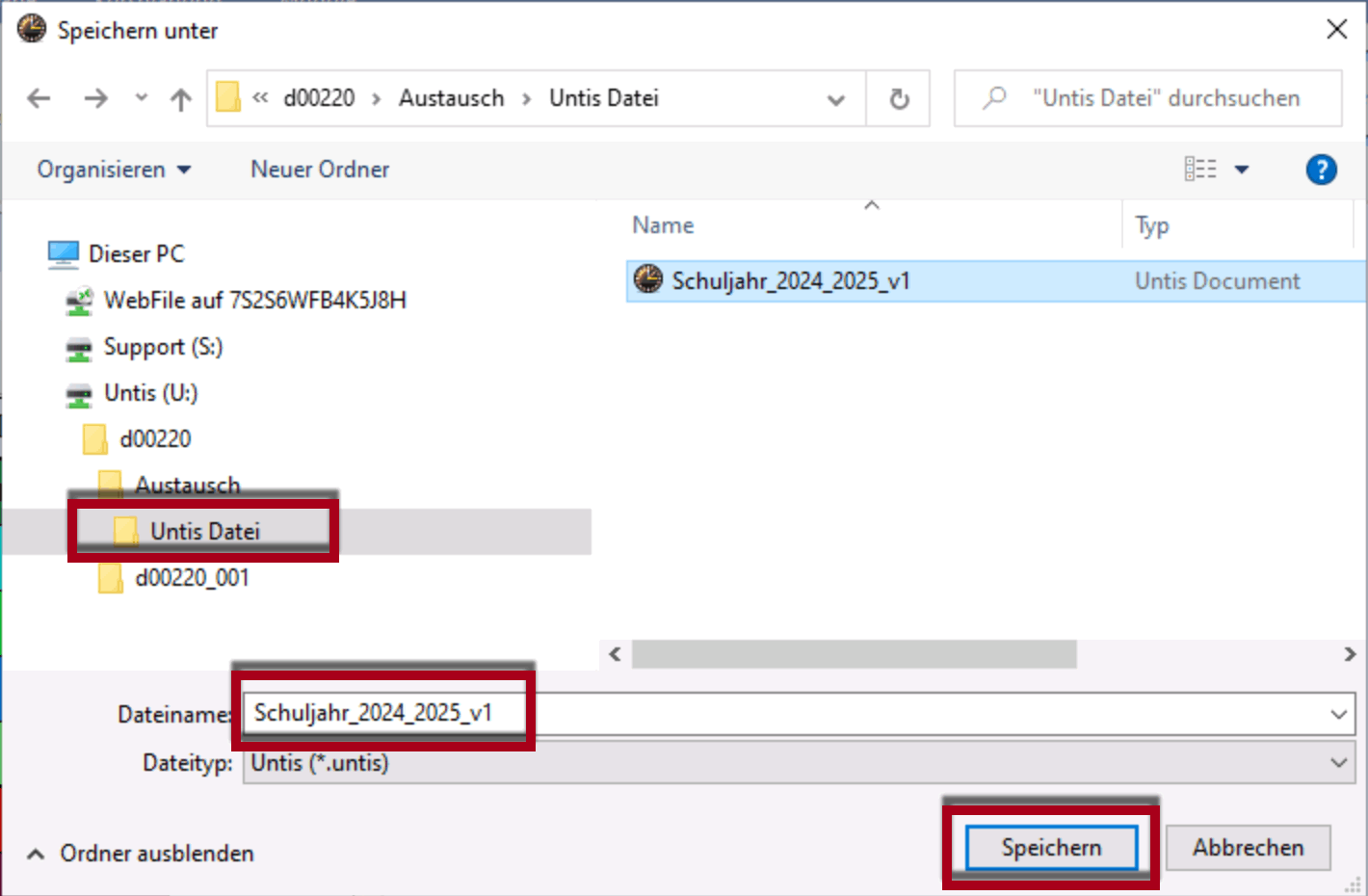Go forward with the right arrow
Screen dimensions: 1368x896
tap(95, 98)
